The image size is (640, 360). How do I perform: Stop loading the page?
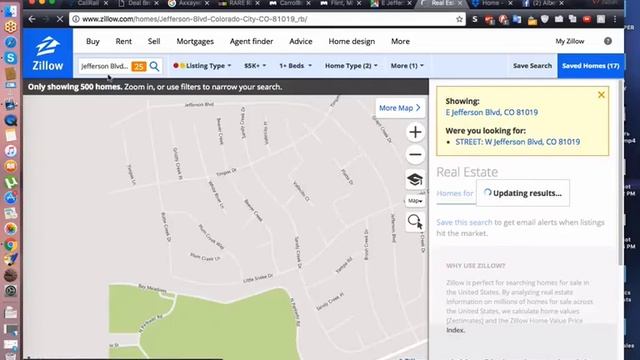(x=60, y=19)
